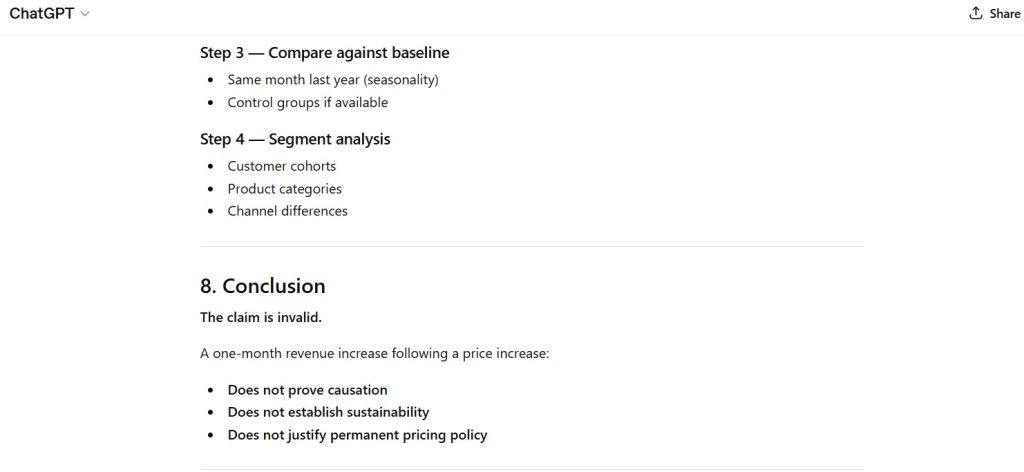Click the "A one-month revenue increase" sentence
The width and height of the screenshot is (1024, 472).
coord(374,354)
